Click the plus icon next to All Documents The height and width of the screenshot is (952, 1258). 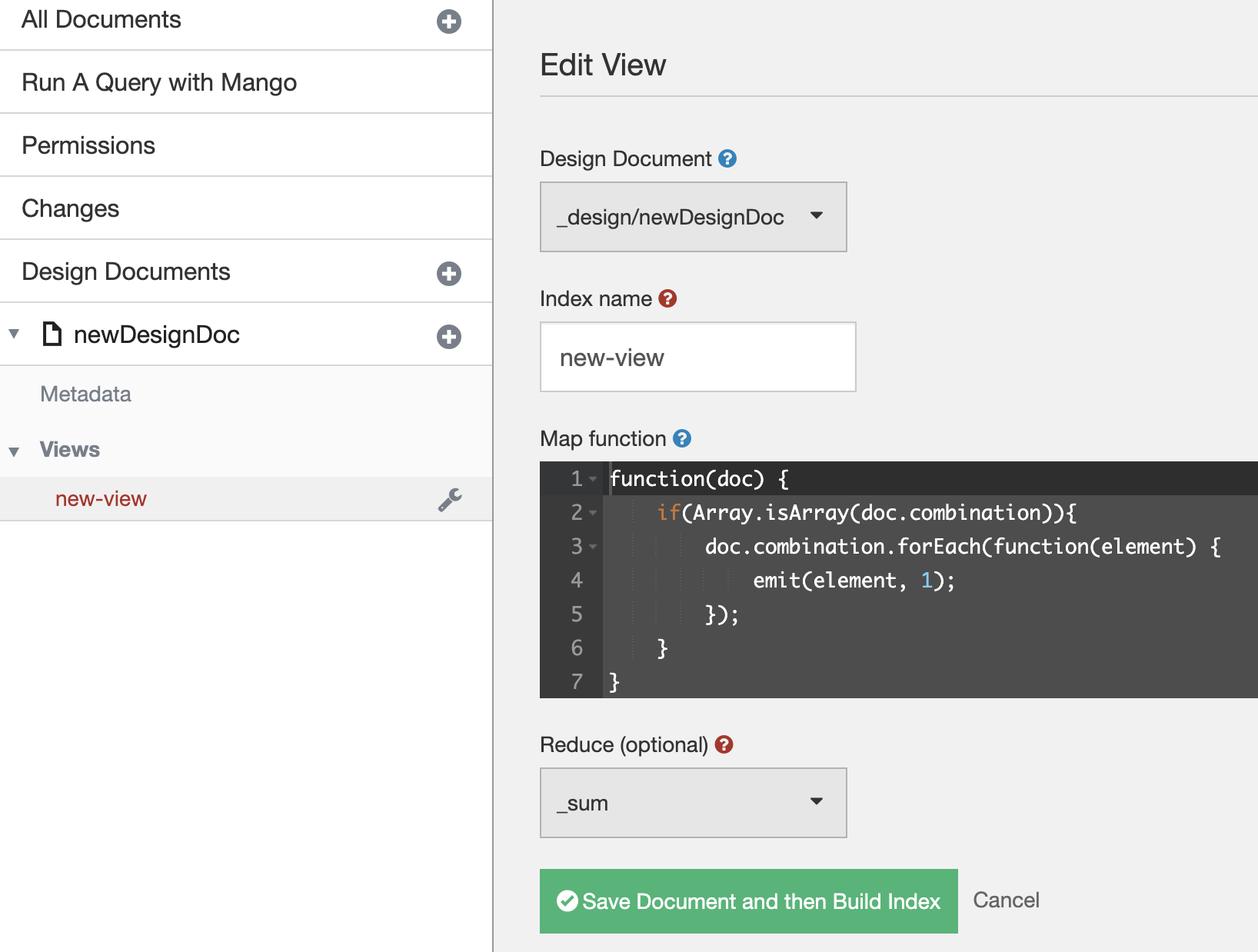[x=448, y=22]
